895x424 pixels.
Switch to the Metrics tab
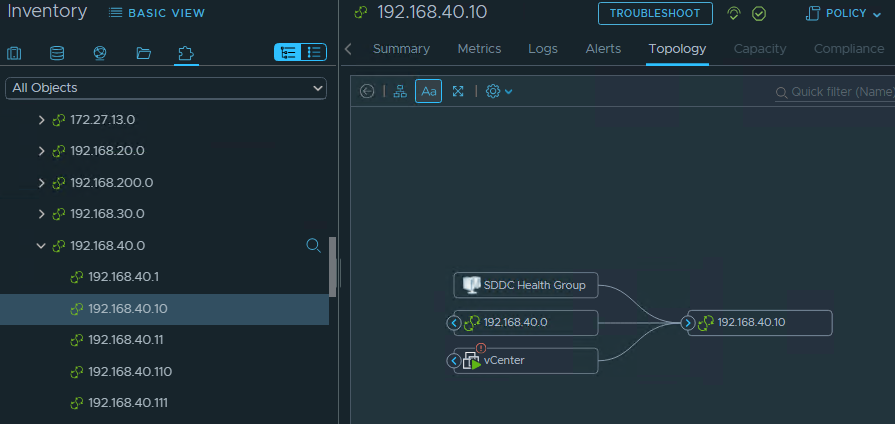pos(479,49)
